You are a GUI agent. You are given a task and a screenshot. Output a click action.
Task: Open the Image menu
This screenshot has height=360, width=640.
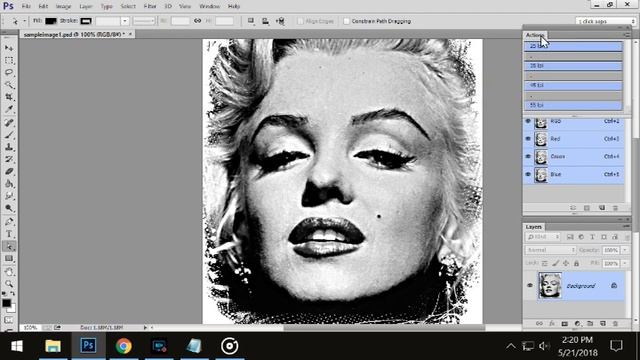(63, 7)
